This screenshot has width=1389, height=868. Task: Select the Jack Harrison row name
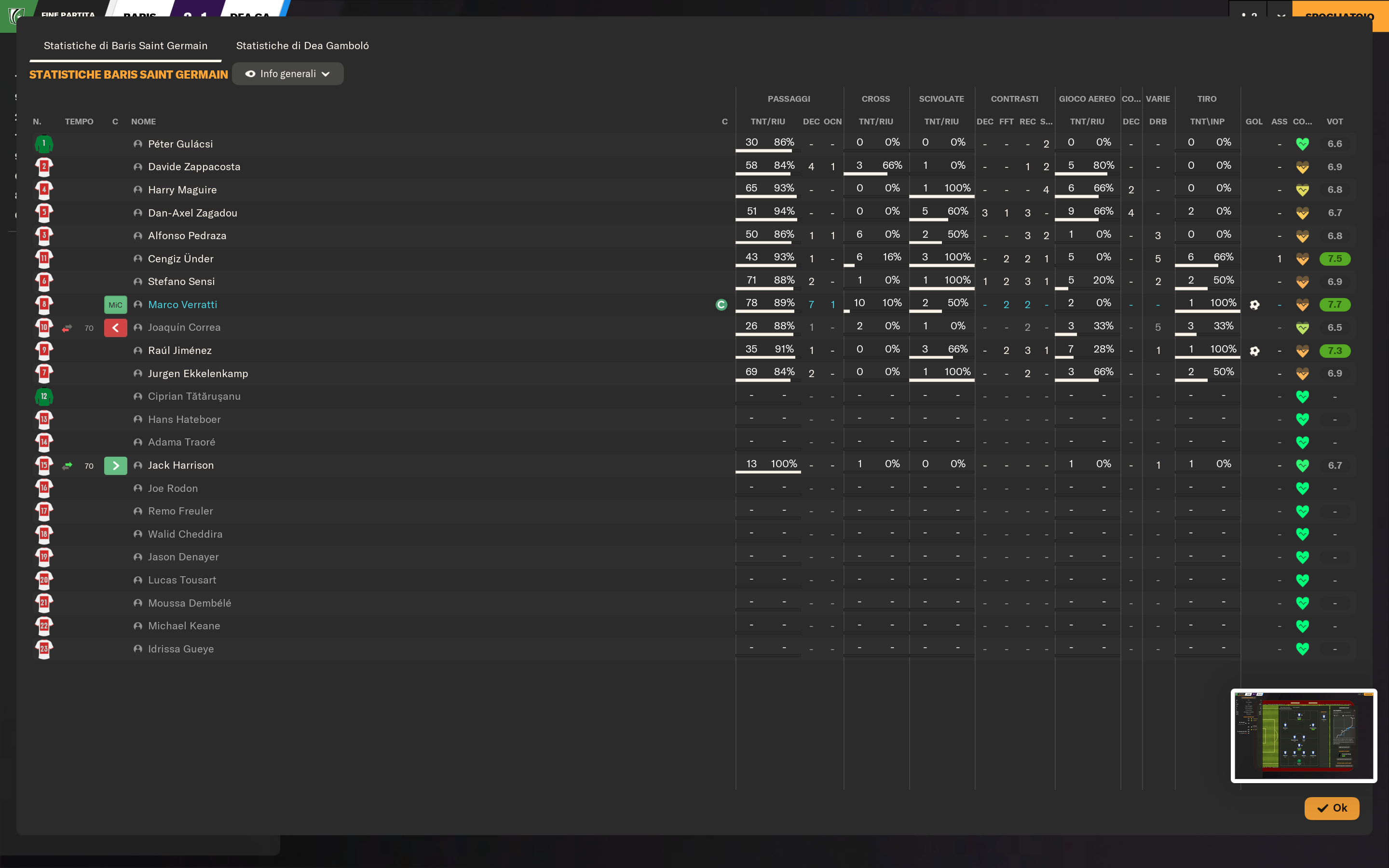[181, 465]
